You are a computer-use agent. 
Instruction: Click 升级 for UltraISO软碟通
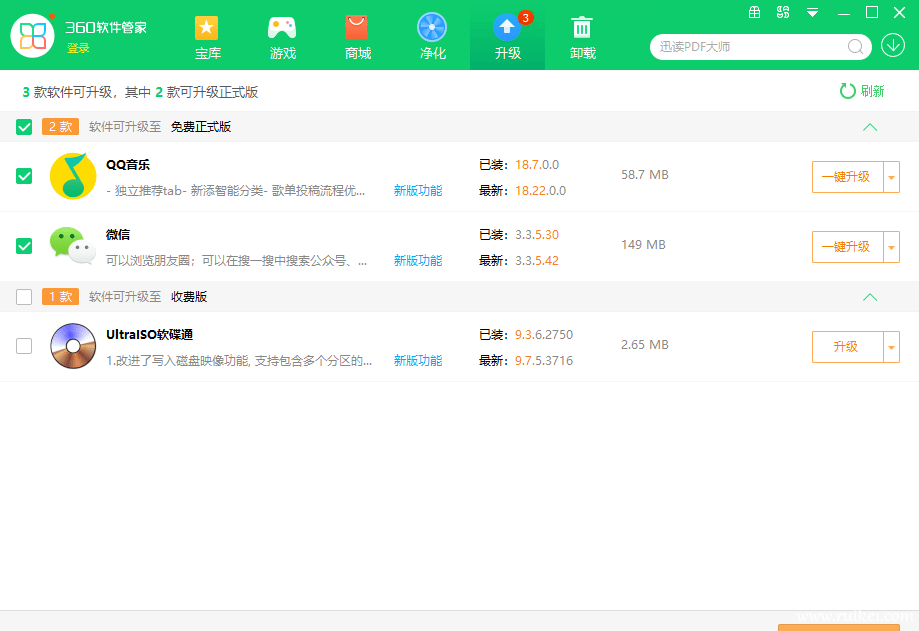[847, 347]
